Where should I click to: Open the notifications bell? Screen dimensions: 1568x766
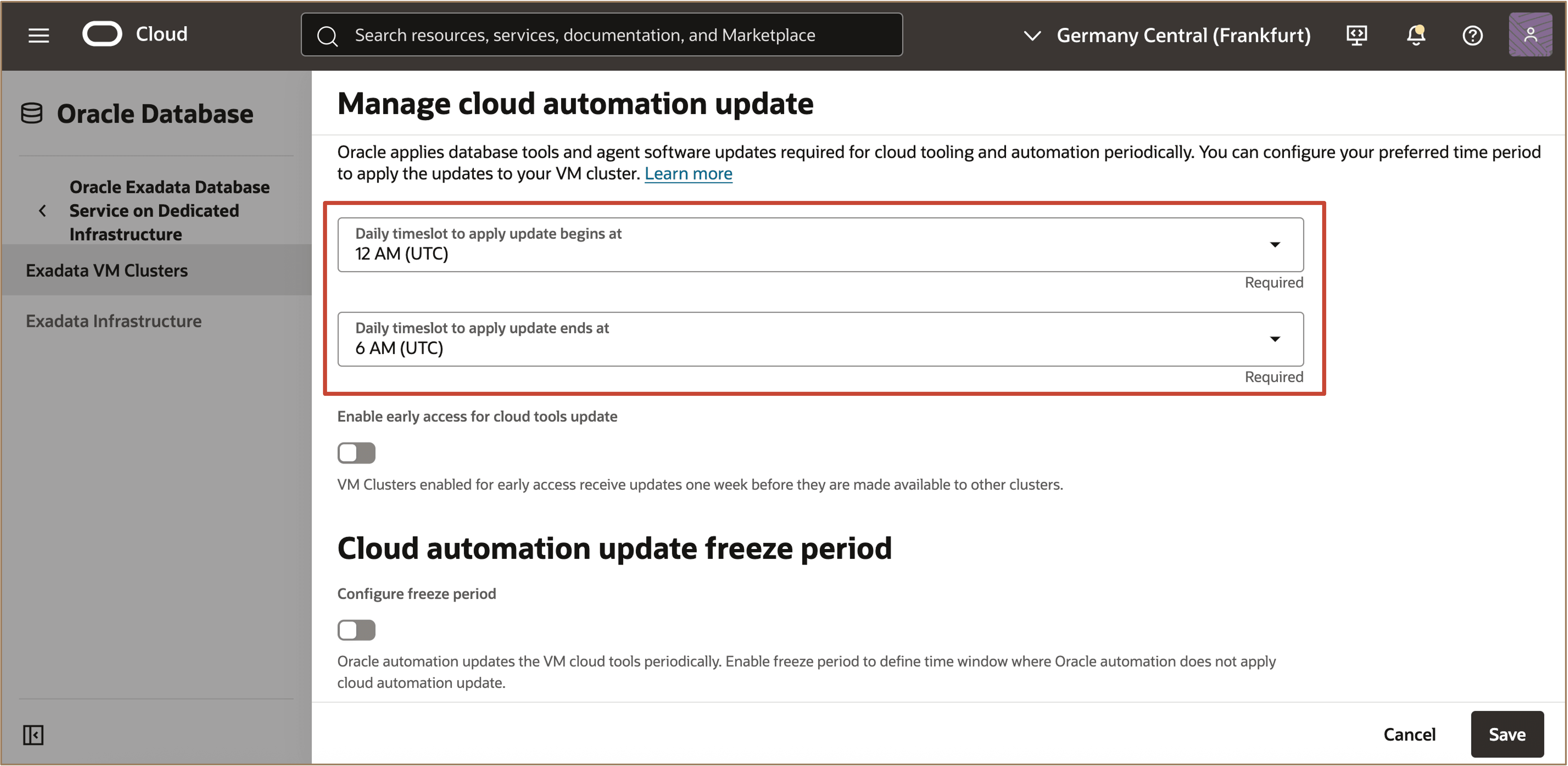[x=1416, y=35]
